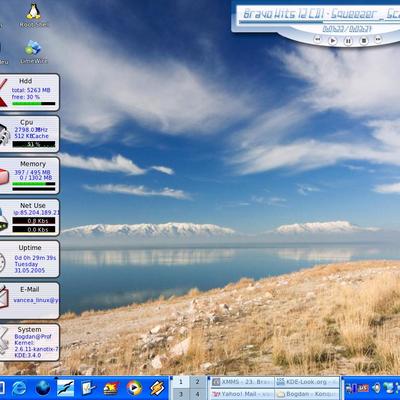Click the 'total: 5263 MB' Hdd text

click(31, 90)
